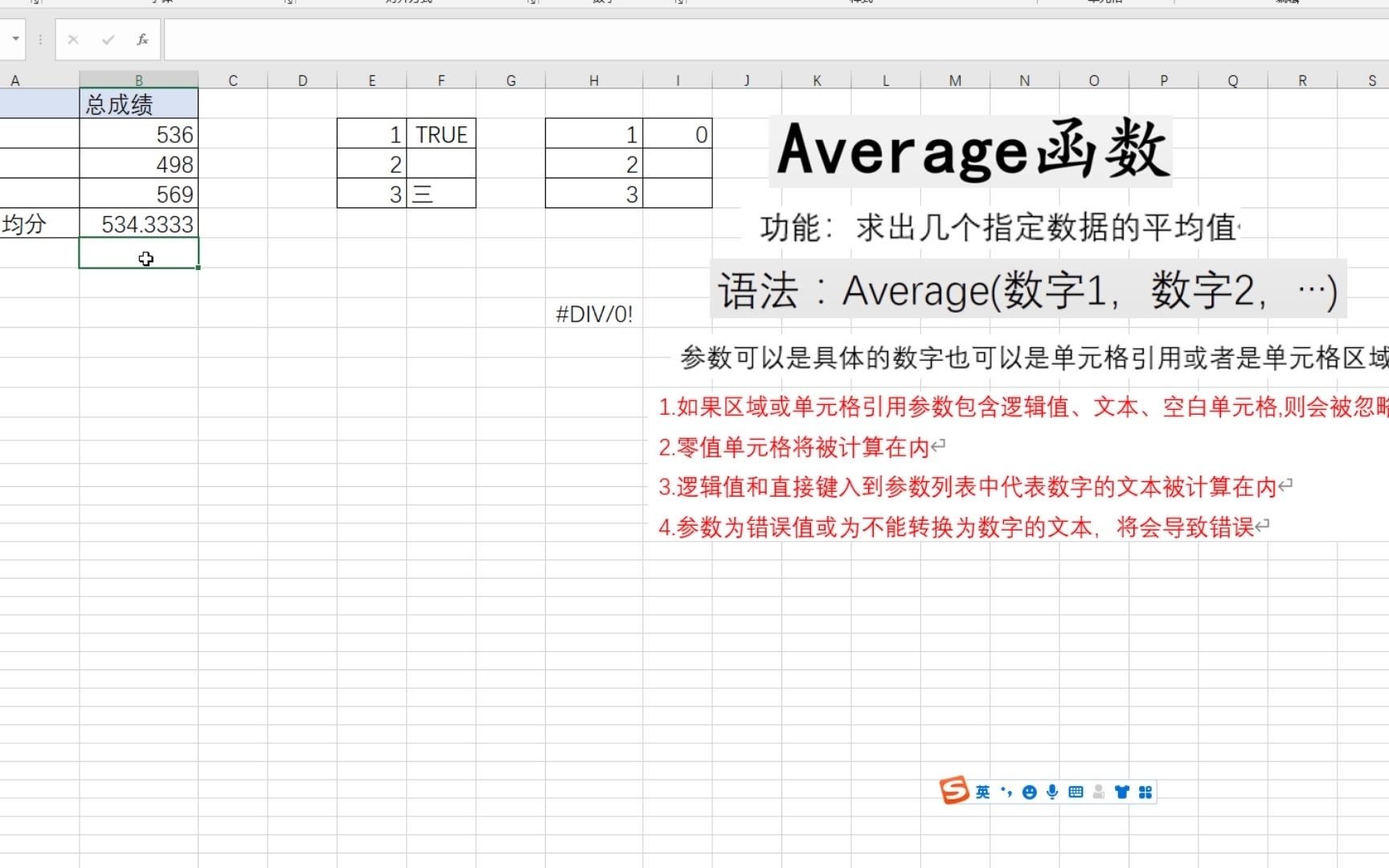The image size is (1389, 868).
Task: Open the Sogou emoji smiley panel
Action: tap(1029, 792)
